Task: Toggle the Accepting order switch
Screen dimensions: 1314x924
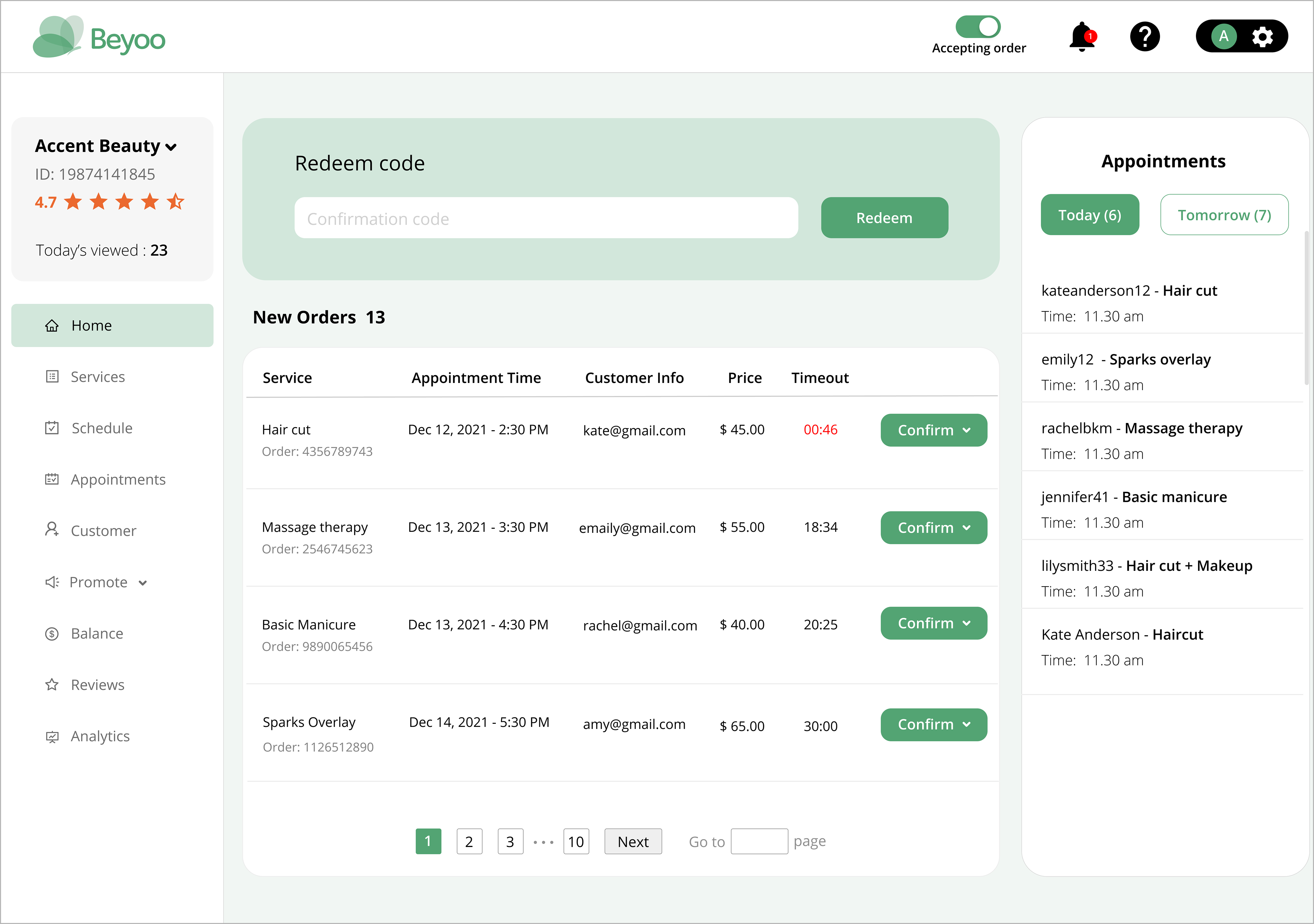Action: pos(978,26)
